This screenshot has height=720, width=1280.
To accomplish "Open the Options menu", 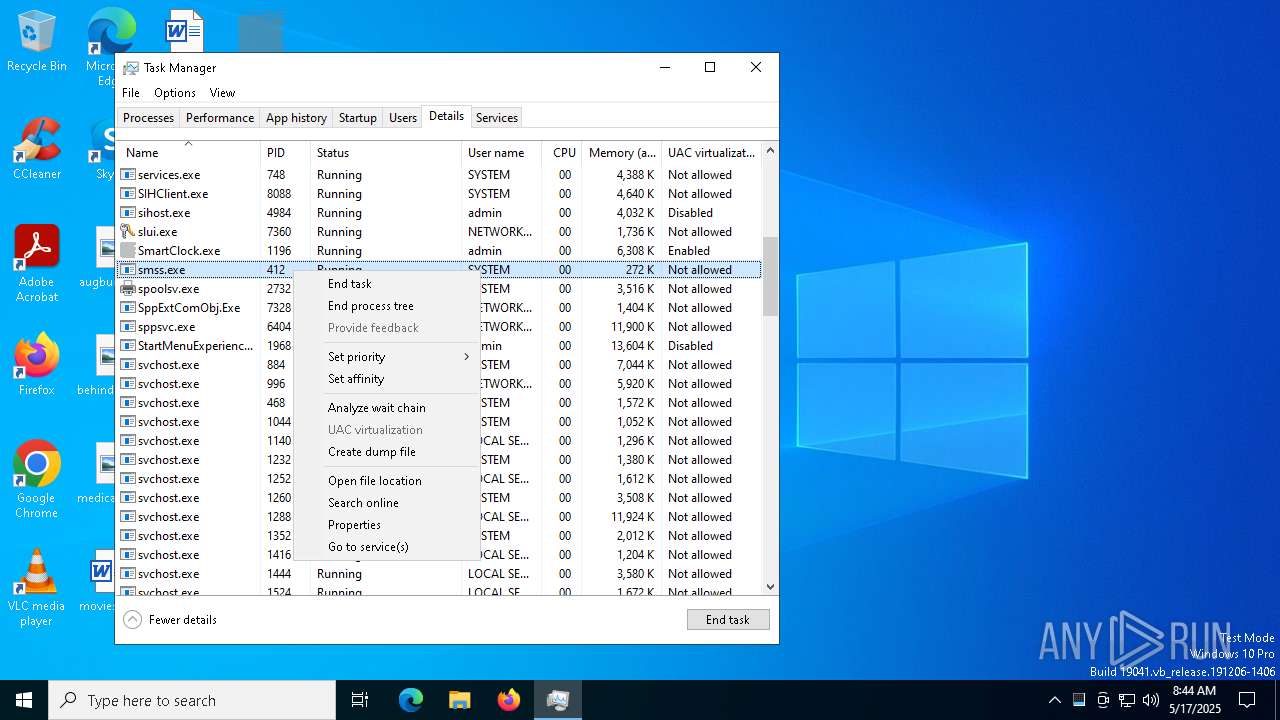I will click(175, 93).
